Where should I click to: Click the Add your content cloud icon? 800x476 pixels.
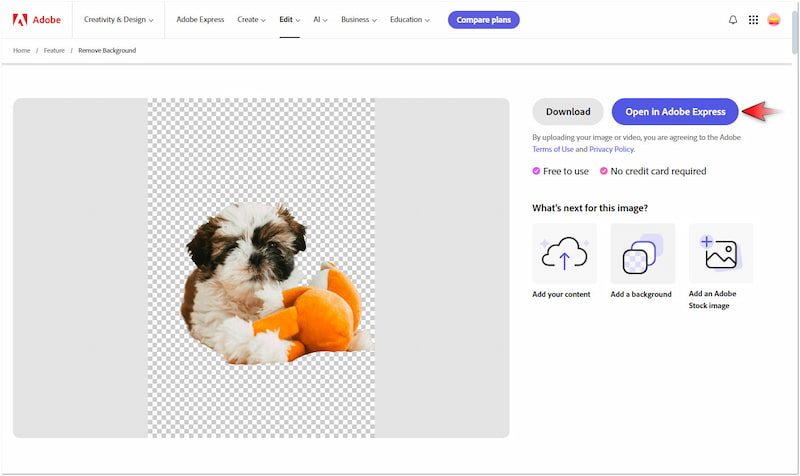[565, 253]
